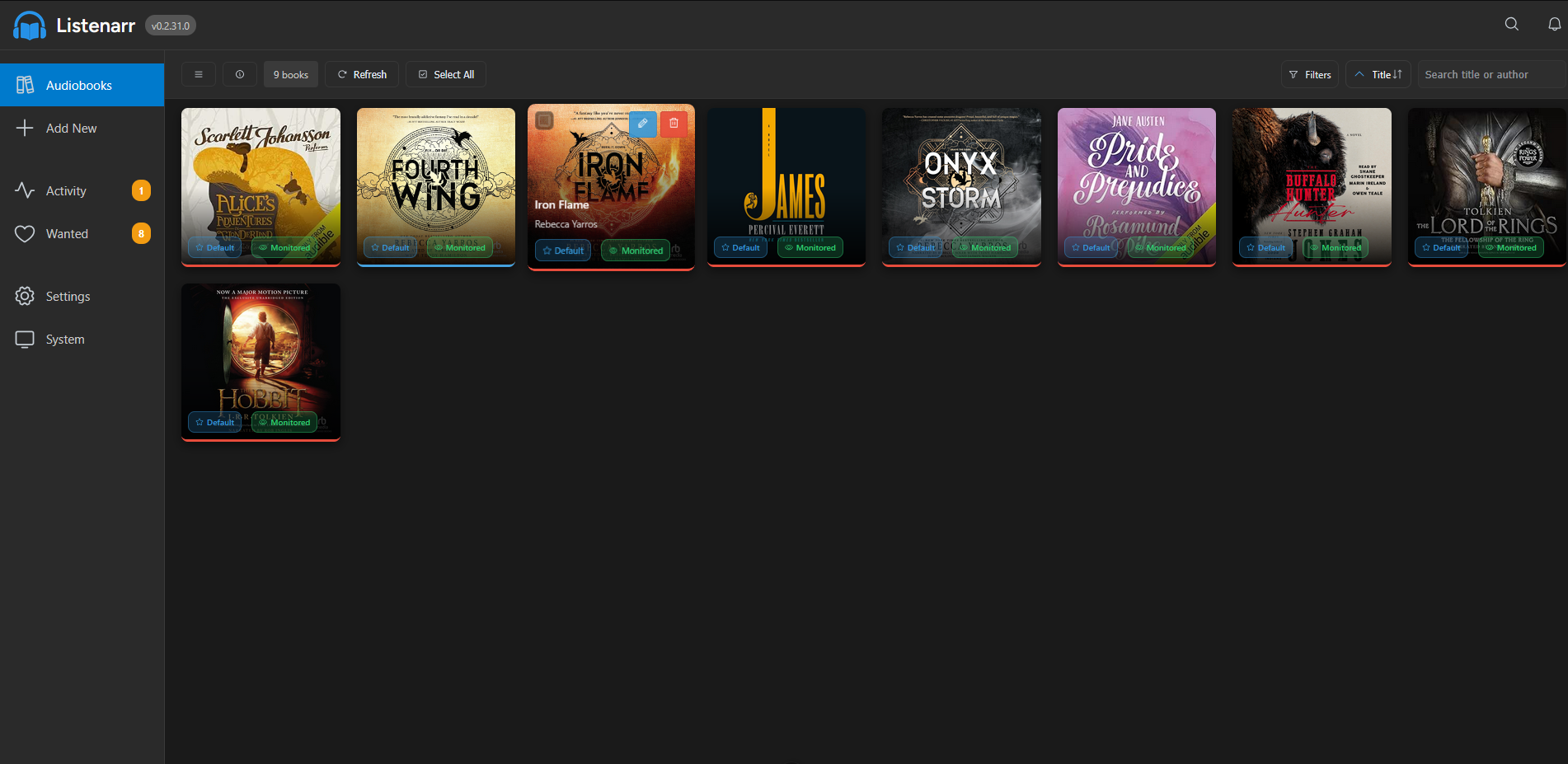1568x764 pixels.
Task: Open notifications with the bell icon
Action: [1554, 25]
